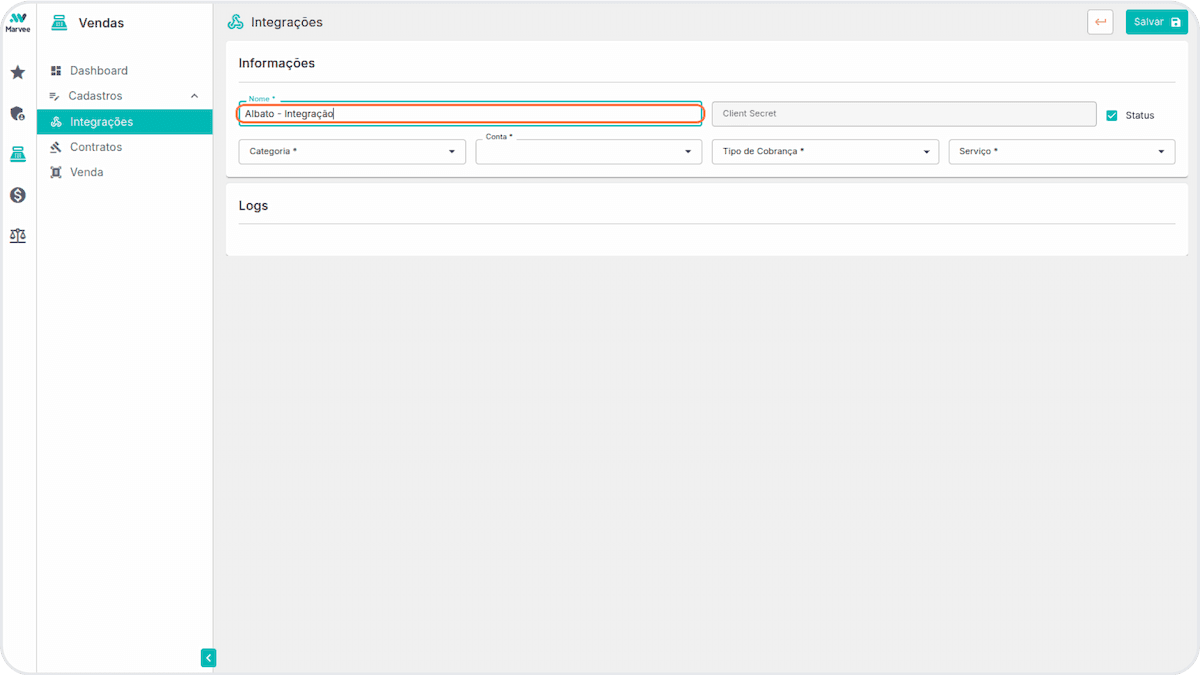Image resolution: width=1200 pixels, height=675 pixels.
Task: Click the orange back arrow icon
Action: pyautogui.click(x=1100, y=22)
